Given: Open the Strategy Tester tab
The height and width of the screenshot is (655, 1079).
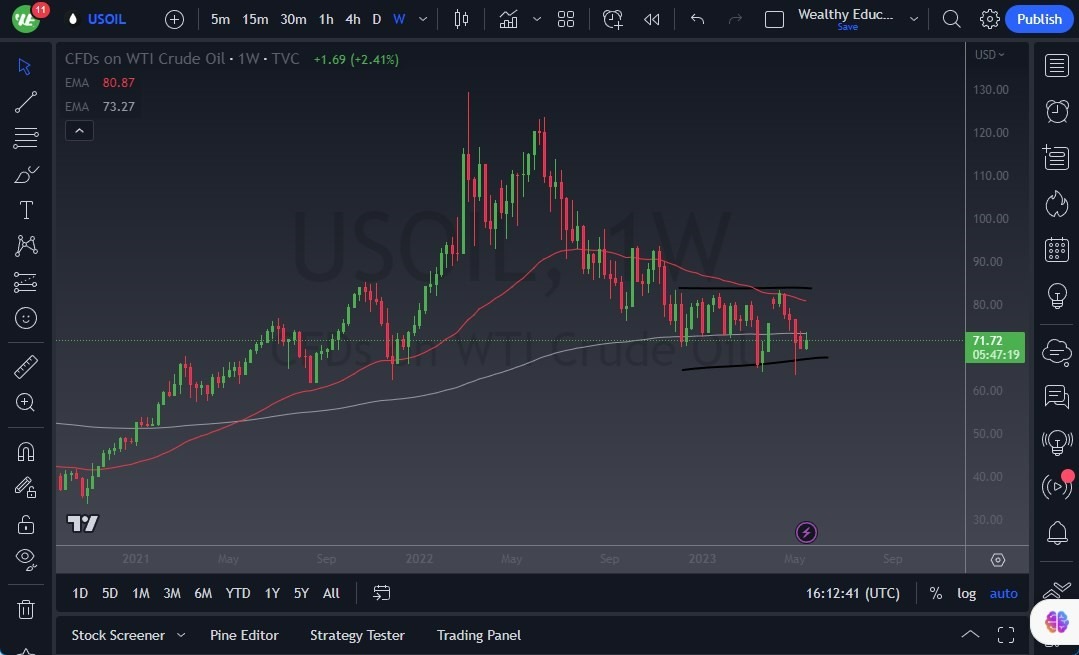Looking at the screenshot, I should click(357, 635).
